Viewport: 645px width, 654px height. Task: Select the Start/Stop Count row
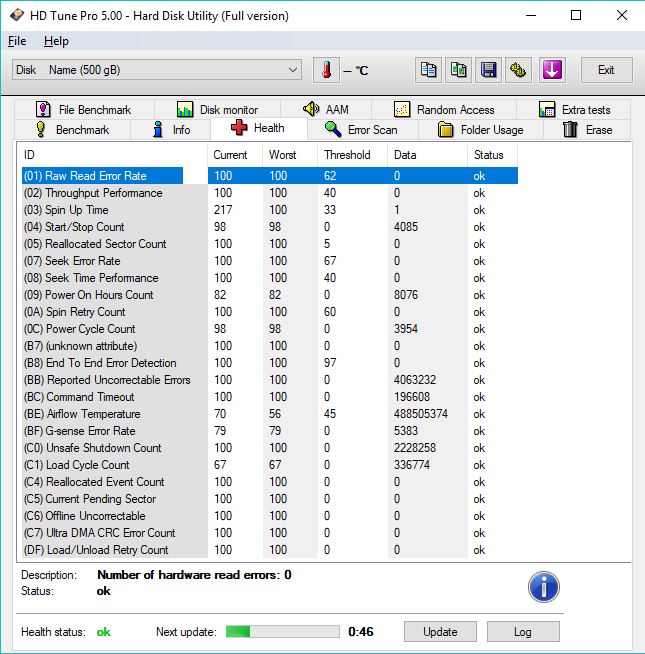pos(270,227)
